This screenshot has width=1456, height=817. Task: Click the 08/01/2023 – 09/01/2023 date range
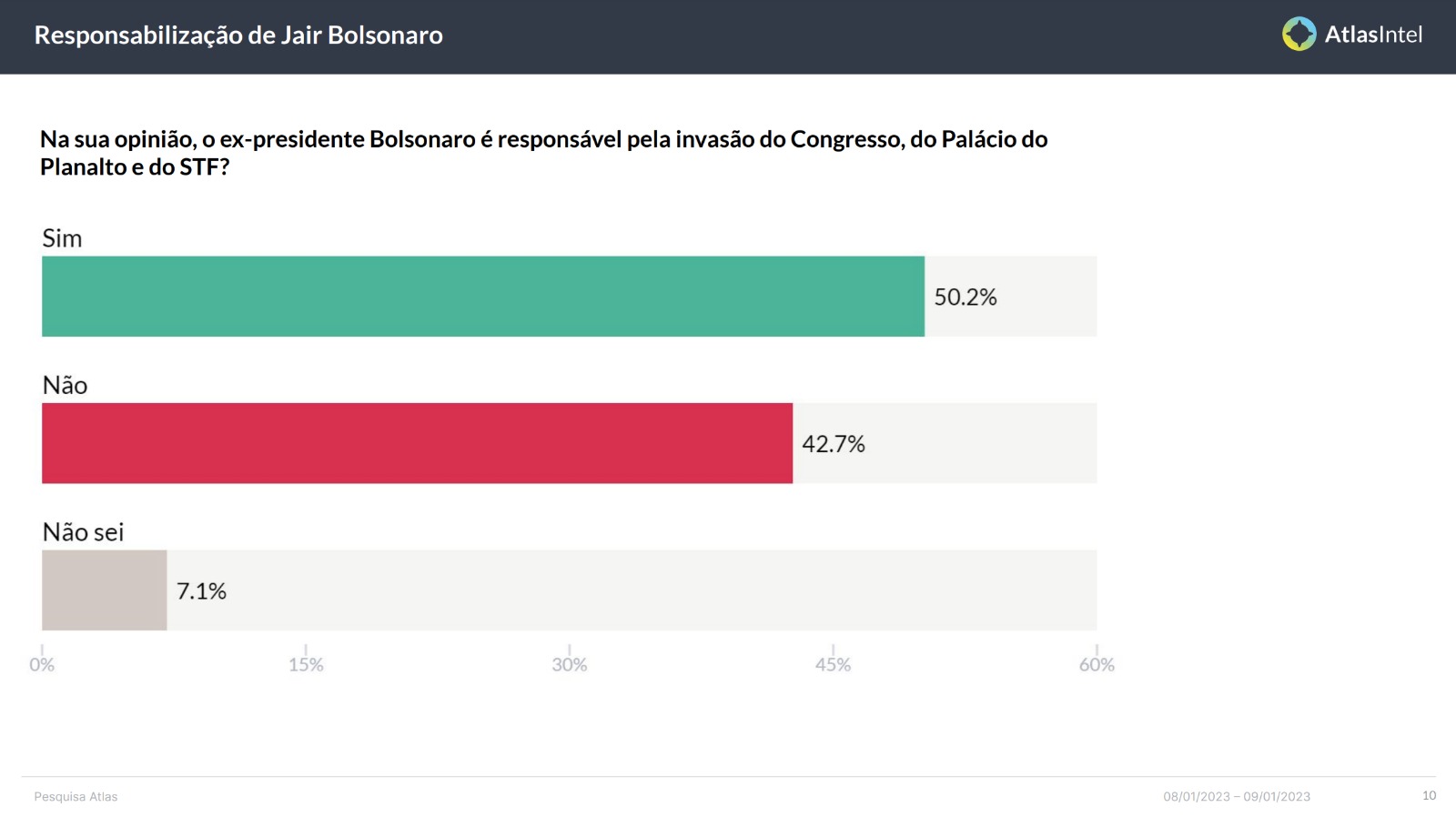pos(1237,797)
